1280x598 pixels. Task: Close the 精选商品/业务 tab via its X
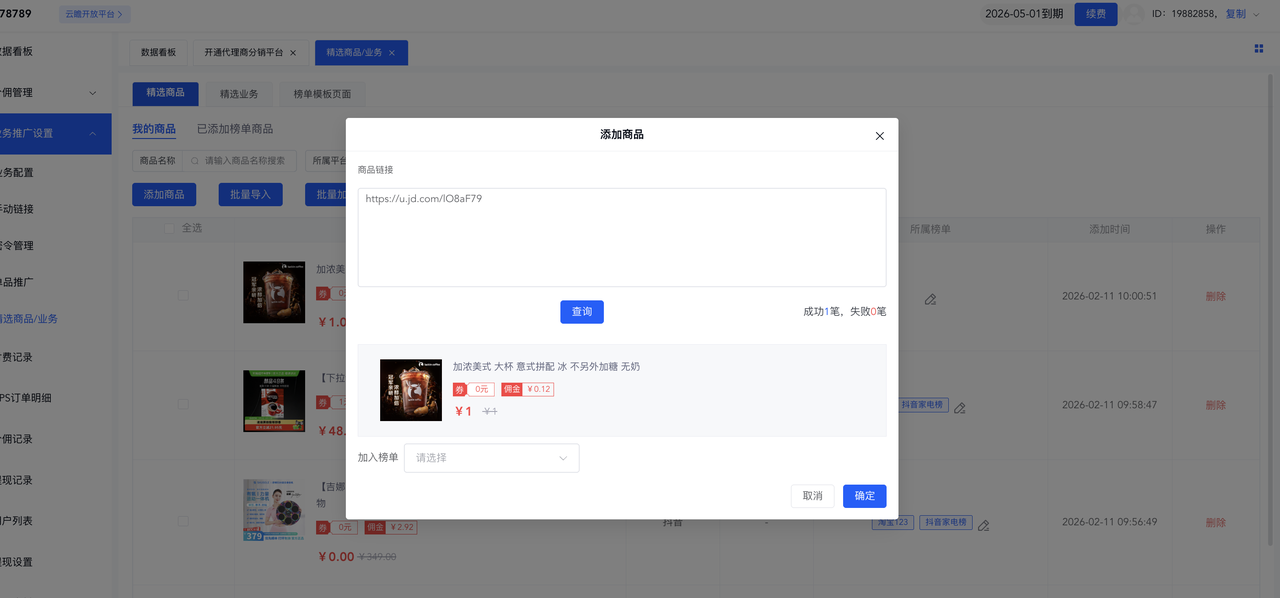[392, 53]
